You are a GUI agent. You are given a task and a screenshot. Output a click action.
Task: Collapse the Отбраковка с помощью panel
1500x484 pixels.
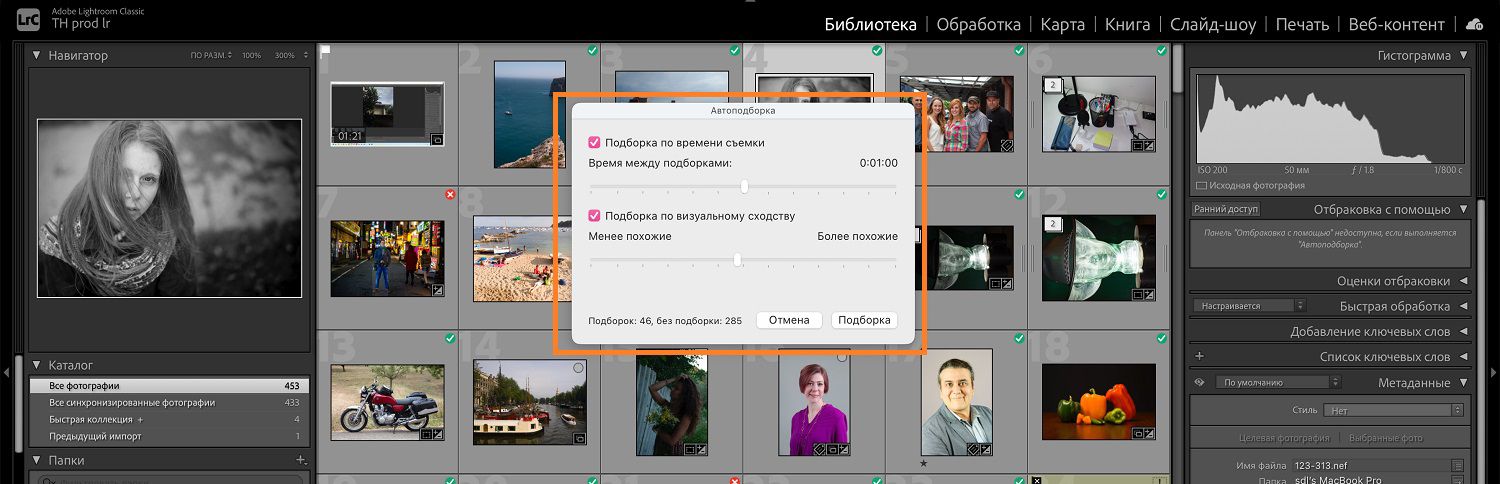point(1464,210)
